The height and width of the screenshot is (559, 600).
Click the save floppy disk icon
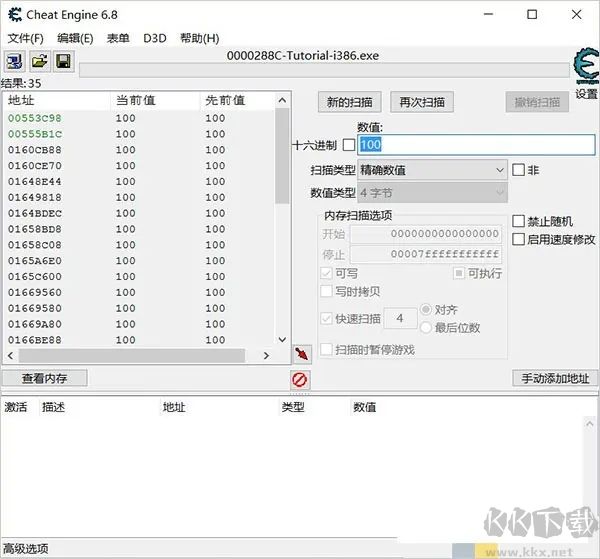tap(62, 62)
